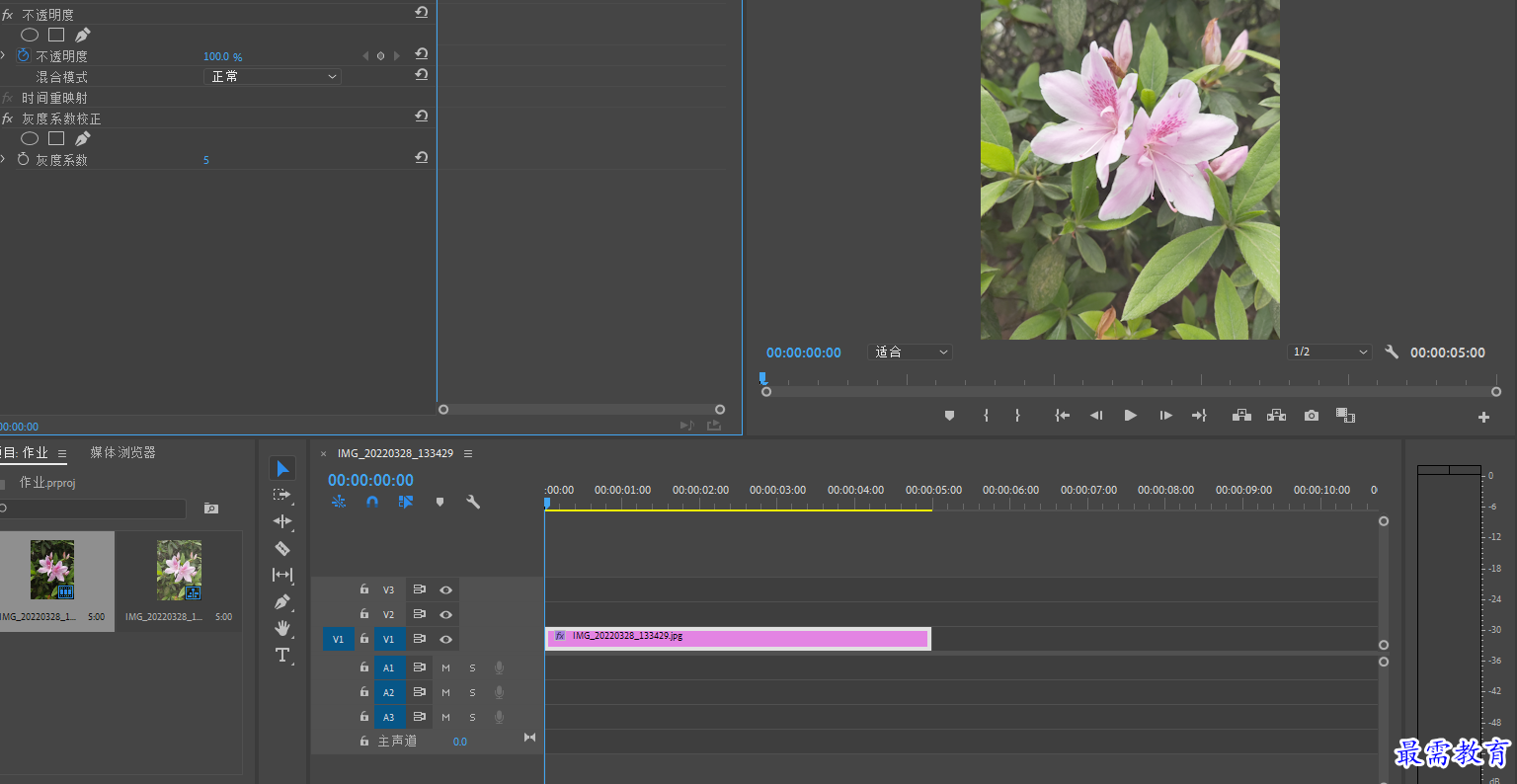
Task: Open the 混合模式 dropdown set to 正常
Action: point(273,76)
